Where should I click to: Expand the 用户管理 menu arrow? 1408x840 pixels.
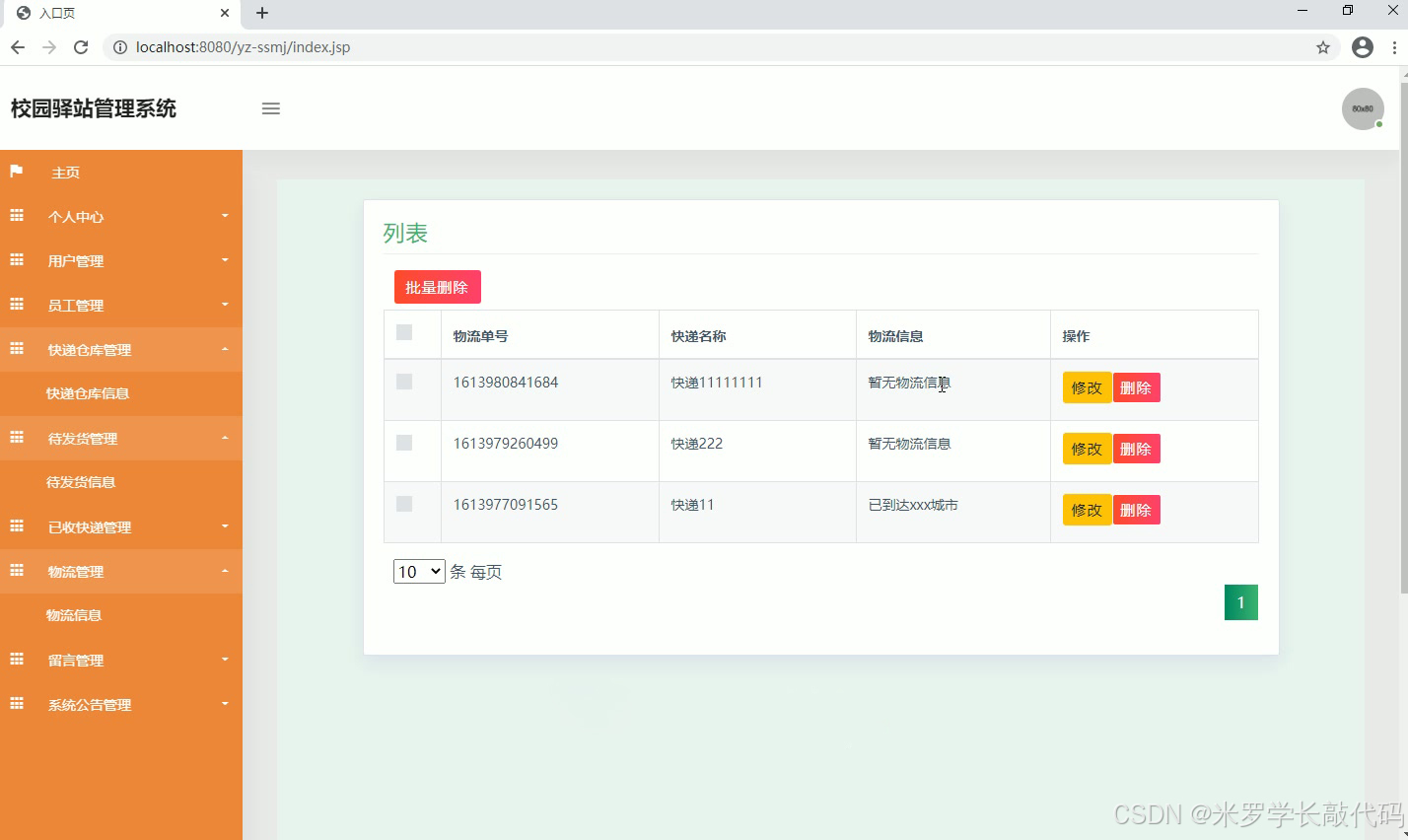click(x=225, y=260)
